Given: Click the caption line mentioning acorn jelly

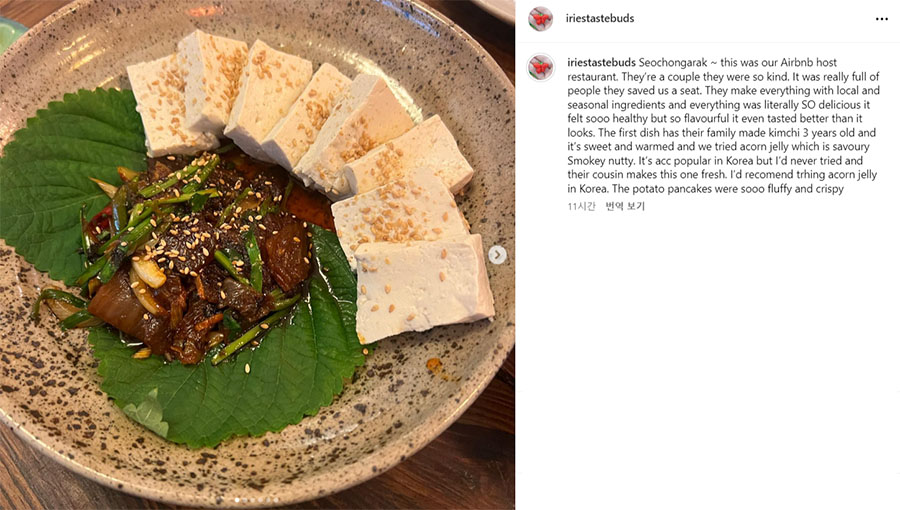Looking at the screenshot, I should pyautogui.click(x=718, y=147).
